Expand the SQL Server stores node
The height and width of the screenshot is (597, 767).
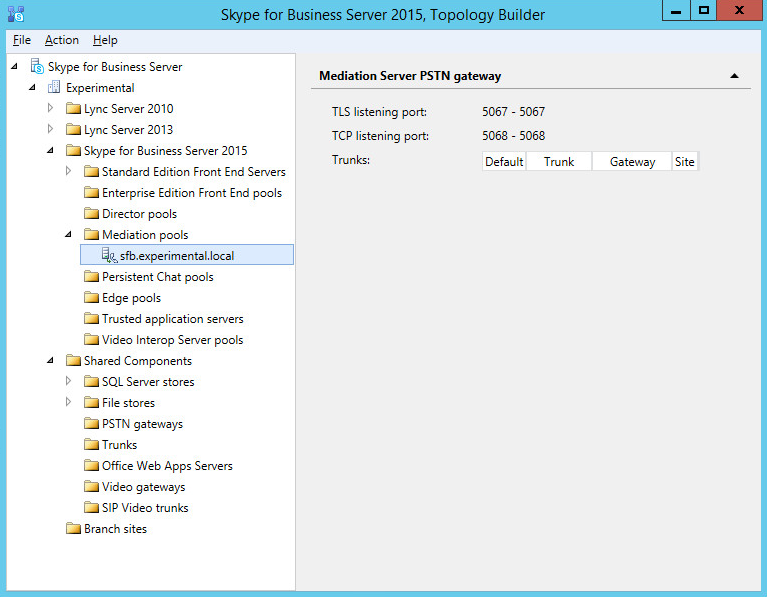click(x=69, y=382)
